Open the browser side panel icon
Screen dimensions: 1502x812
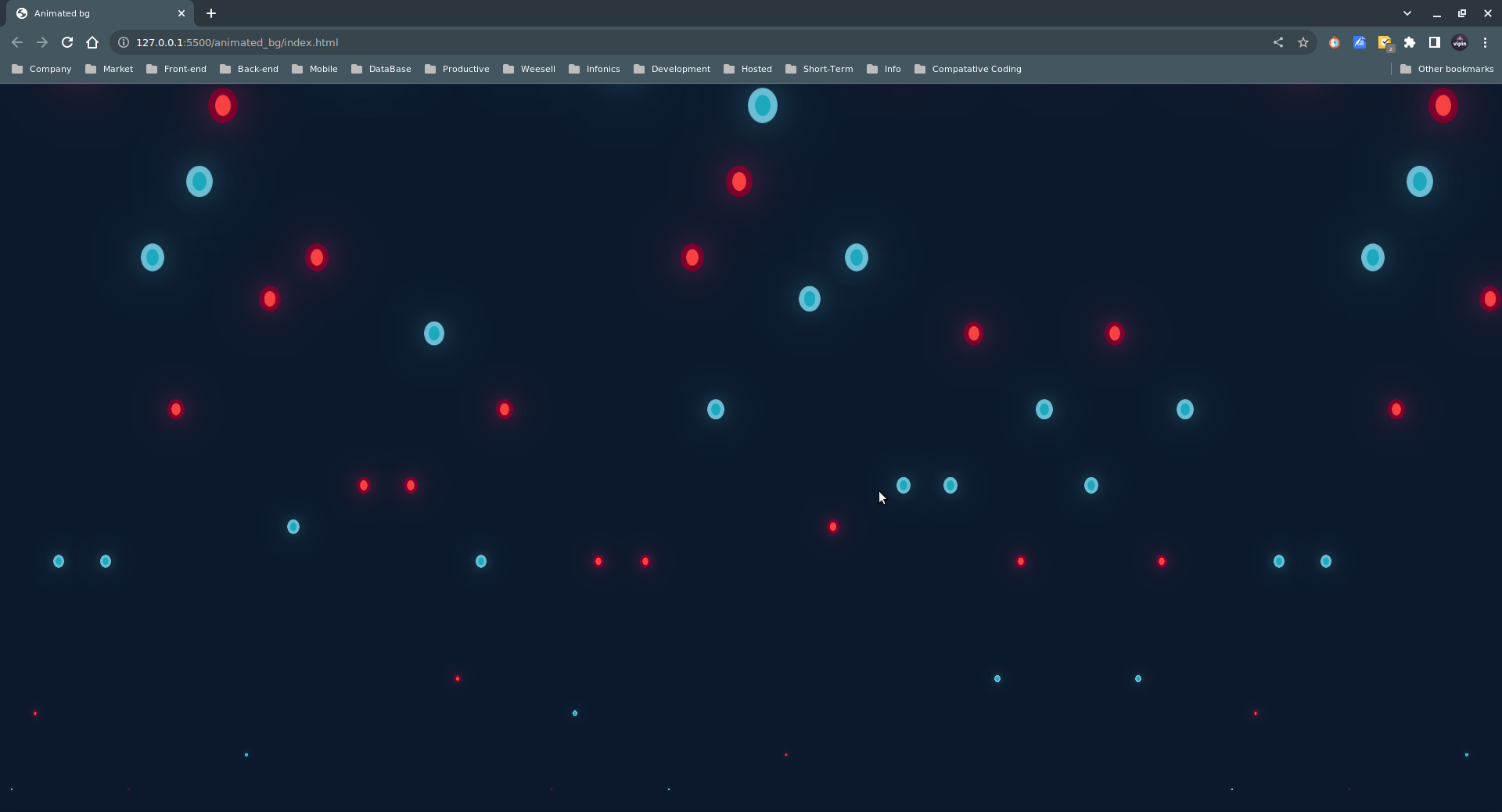1434,42
